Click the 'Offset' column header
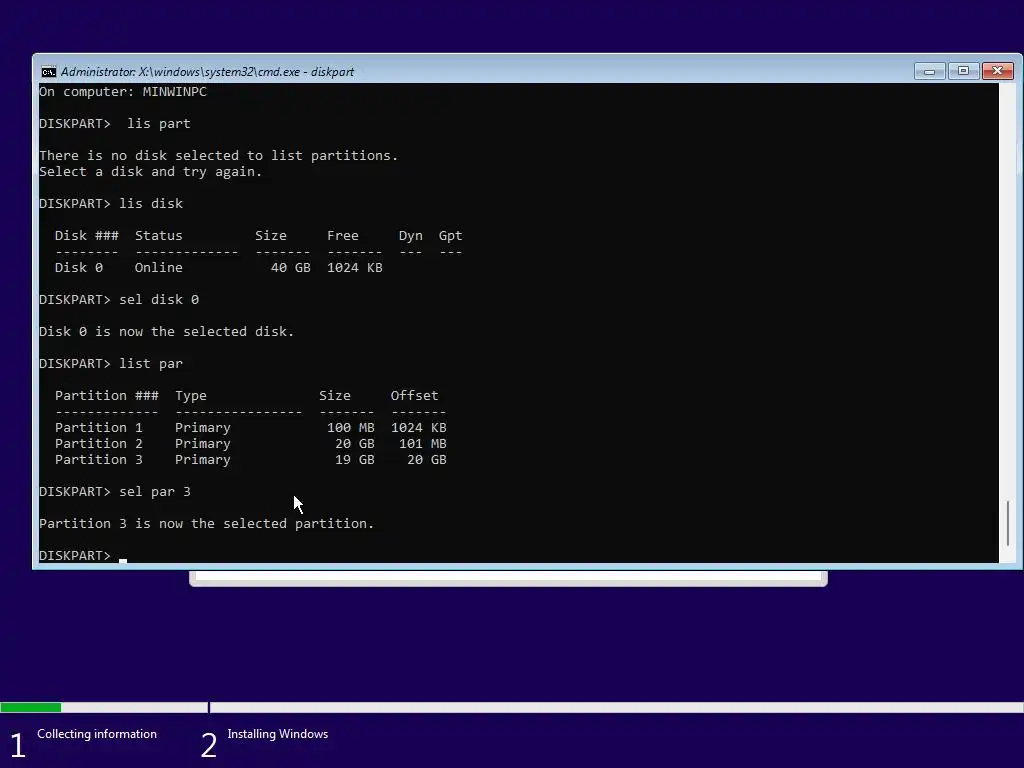1024x768 pixels. pyautogui.click(x=415, y=396)
